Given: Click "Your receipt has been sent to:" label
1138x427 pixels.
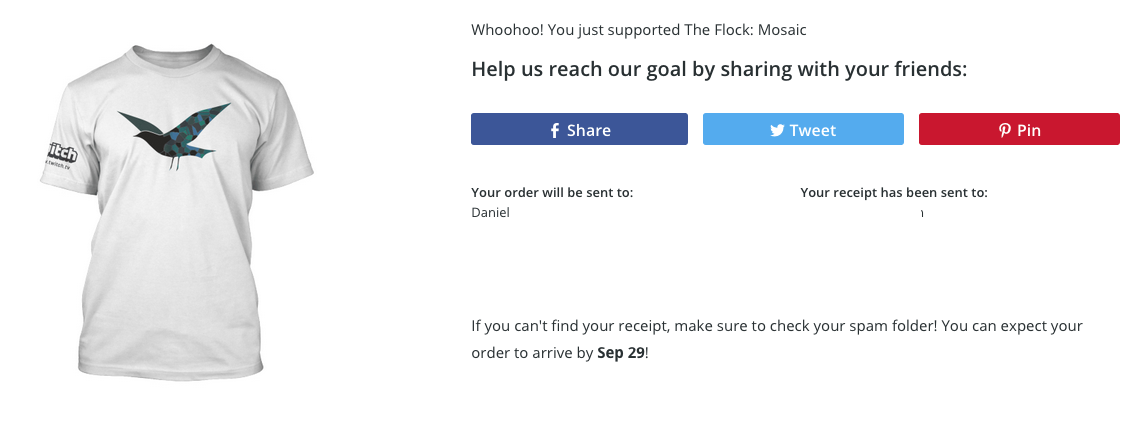Looking at the screenshot, I should (x=894, y=192).
